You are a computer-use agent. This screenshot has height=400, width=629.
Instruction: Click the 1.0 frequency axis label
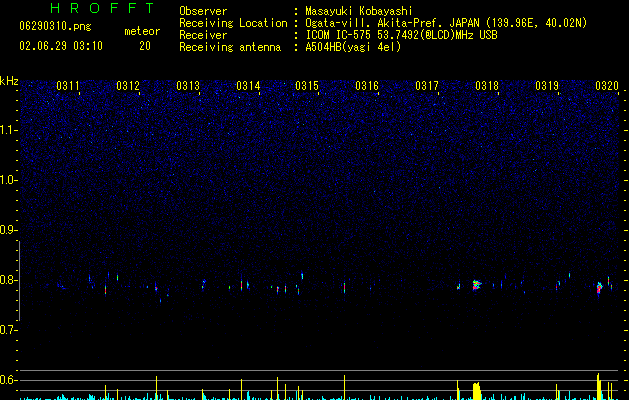(9, 180)
